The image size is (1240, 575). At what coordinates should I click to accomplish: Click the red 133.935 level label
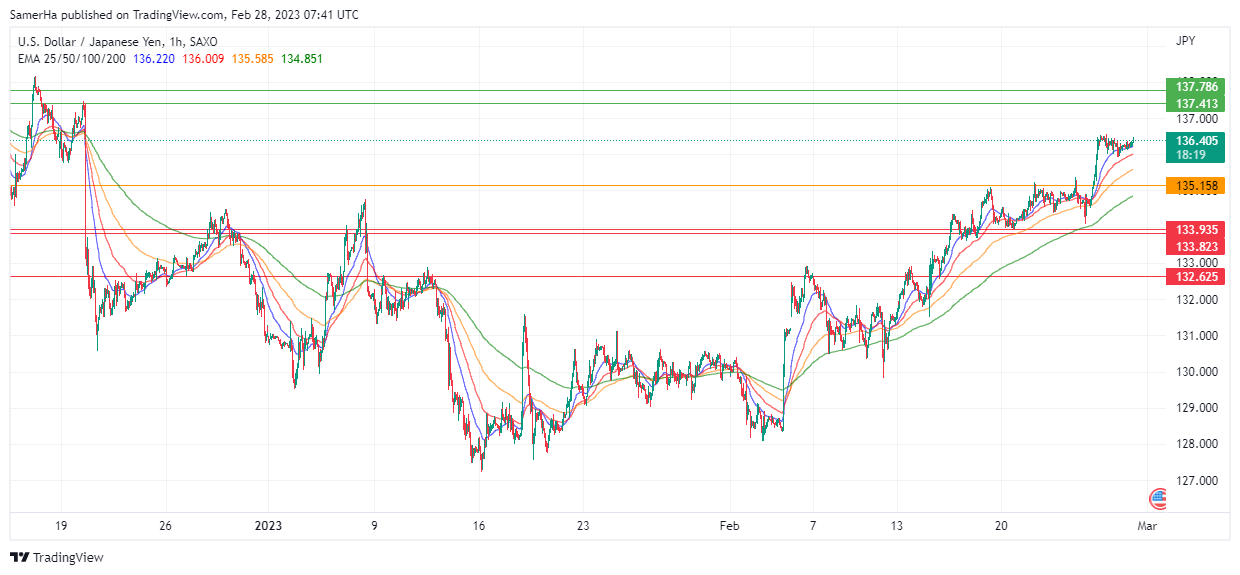[1195, 230]
